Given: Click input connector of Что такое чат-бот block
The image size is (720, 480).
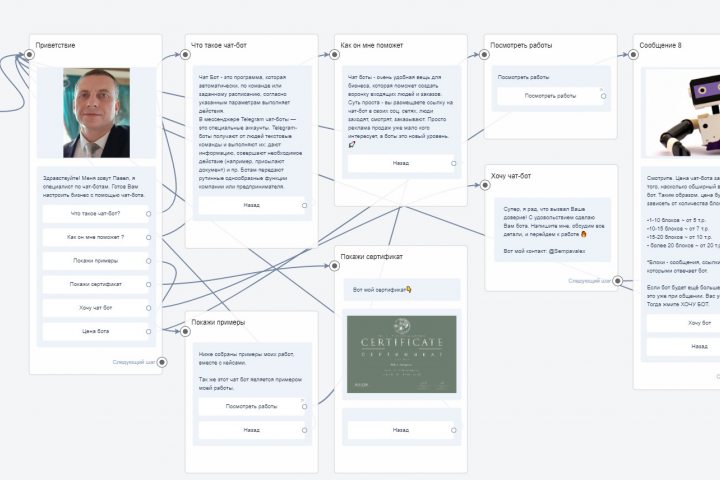Looking at the screenshot, I should tap(186, 55).
